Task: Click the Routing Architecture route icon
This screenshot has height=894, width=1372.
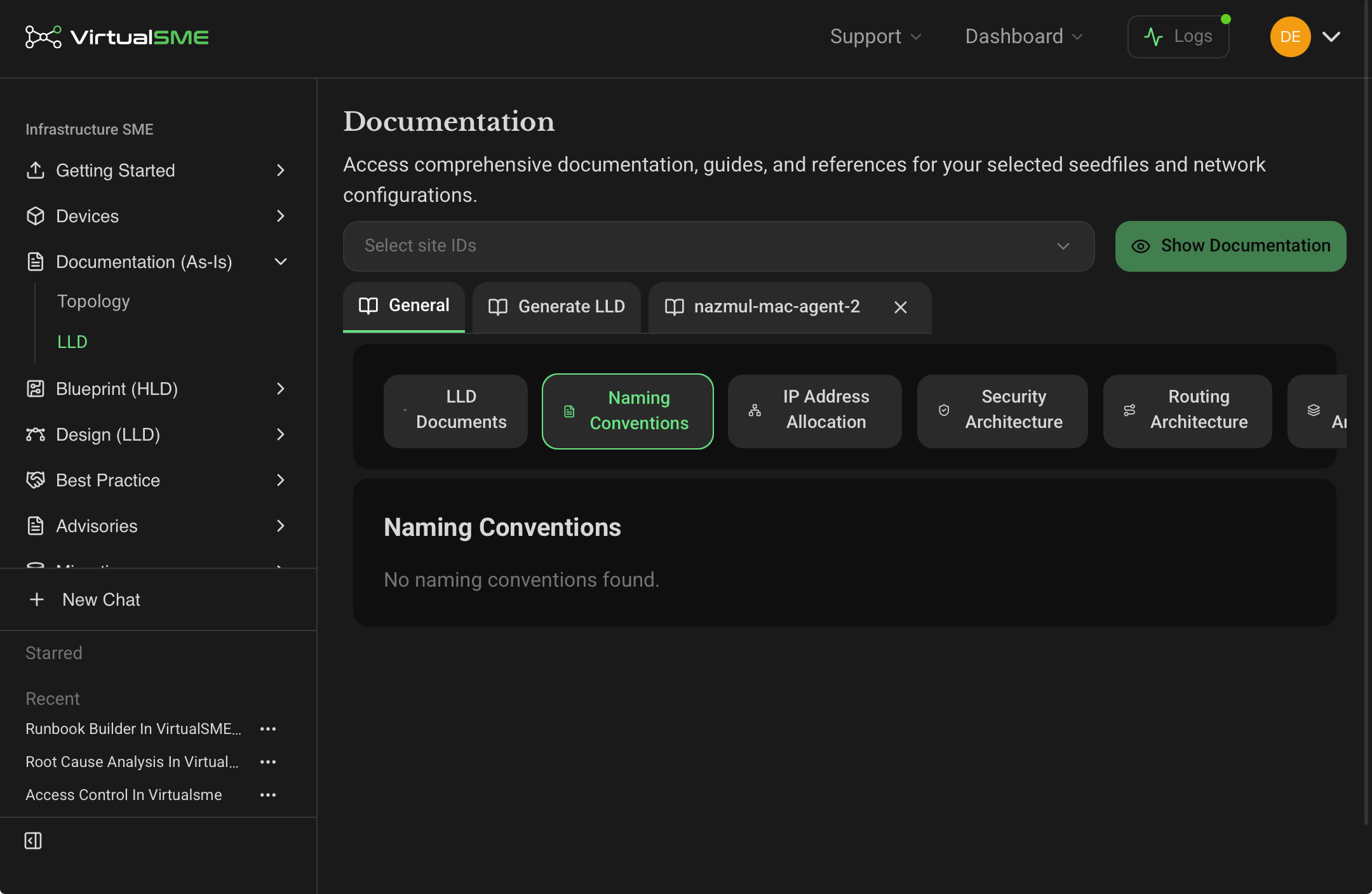Action: (1129, 410)
